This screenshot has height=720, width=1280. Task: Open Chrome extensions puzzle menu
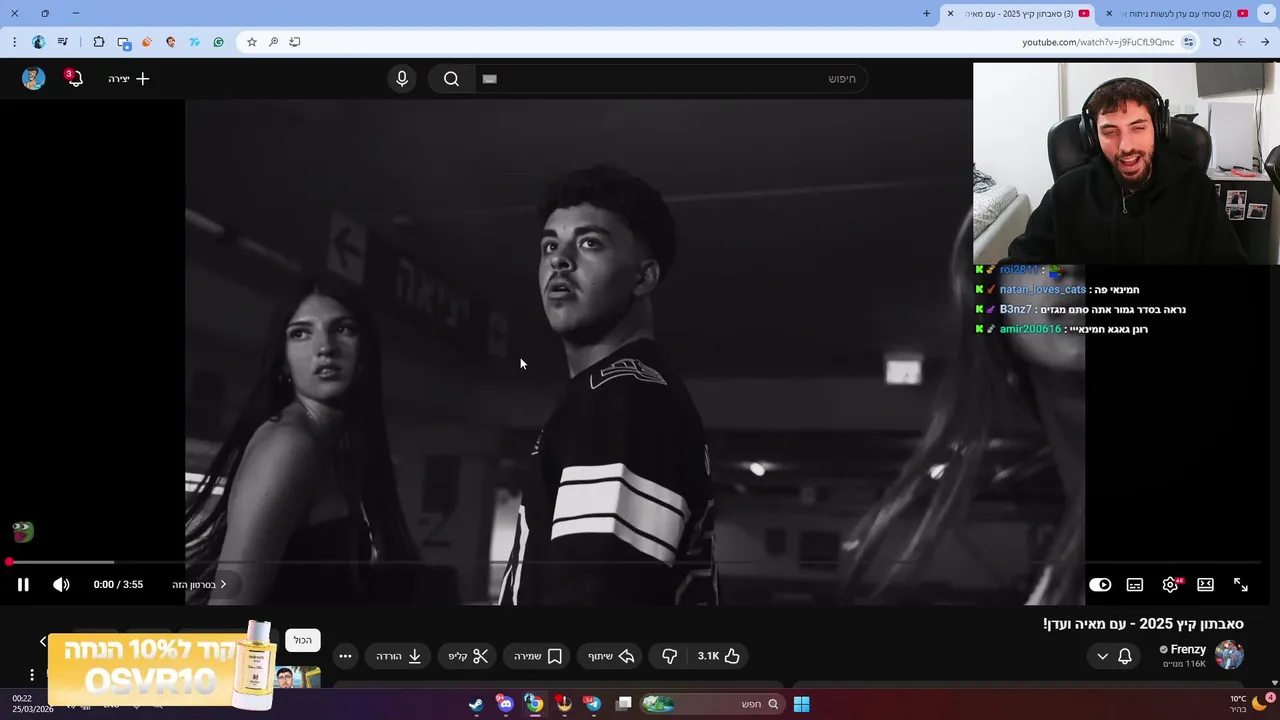pos(99,42)
